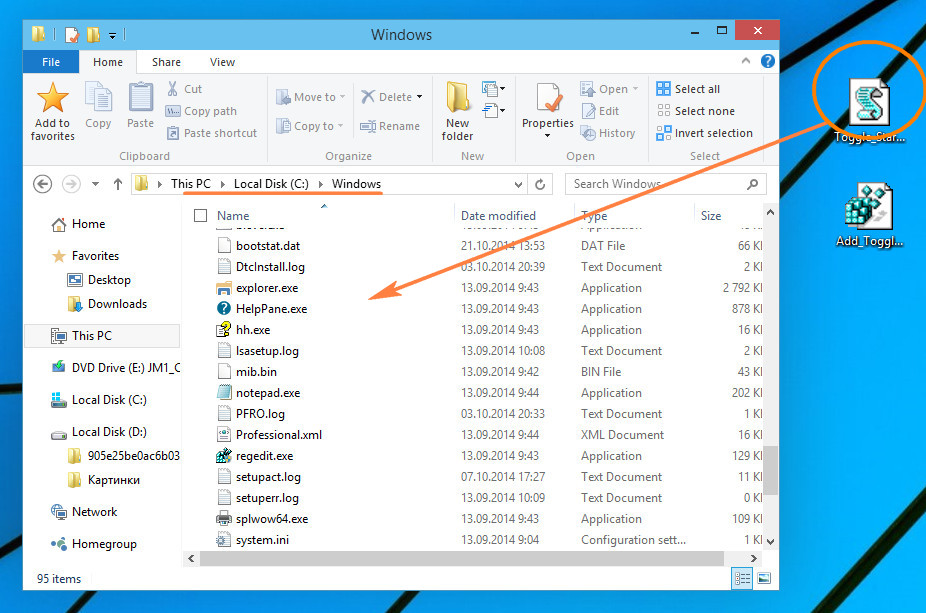Click the horizontal scrollbar at the bottom

[x=461, y=558]
